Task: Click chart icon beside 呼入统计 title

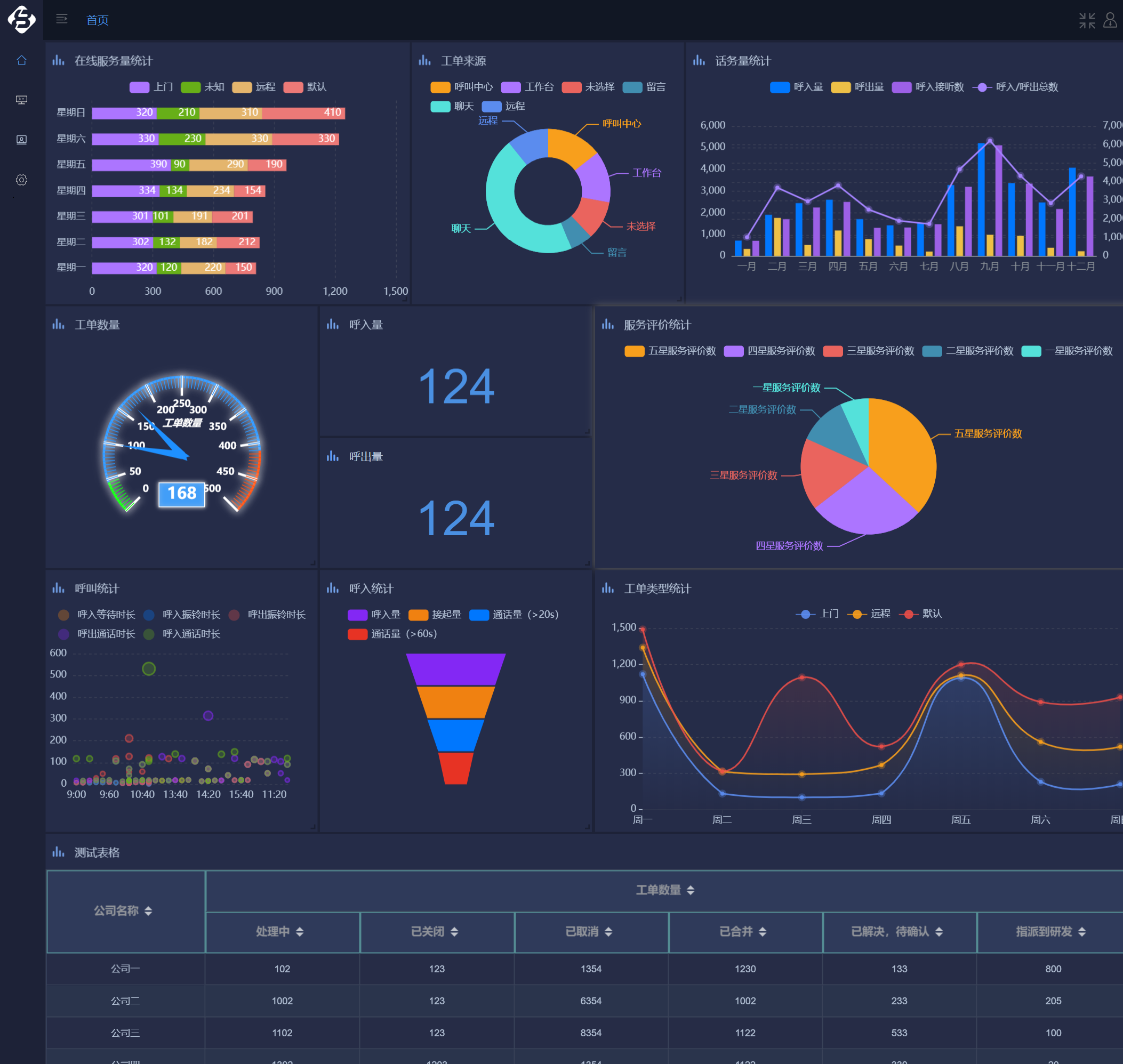Action: (x=333, y=588)
